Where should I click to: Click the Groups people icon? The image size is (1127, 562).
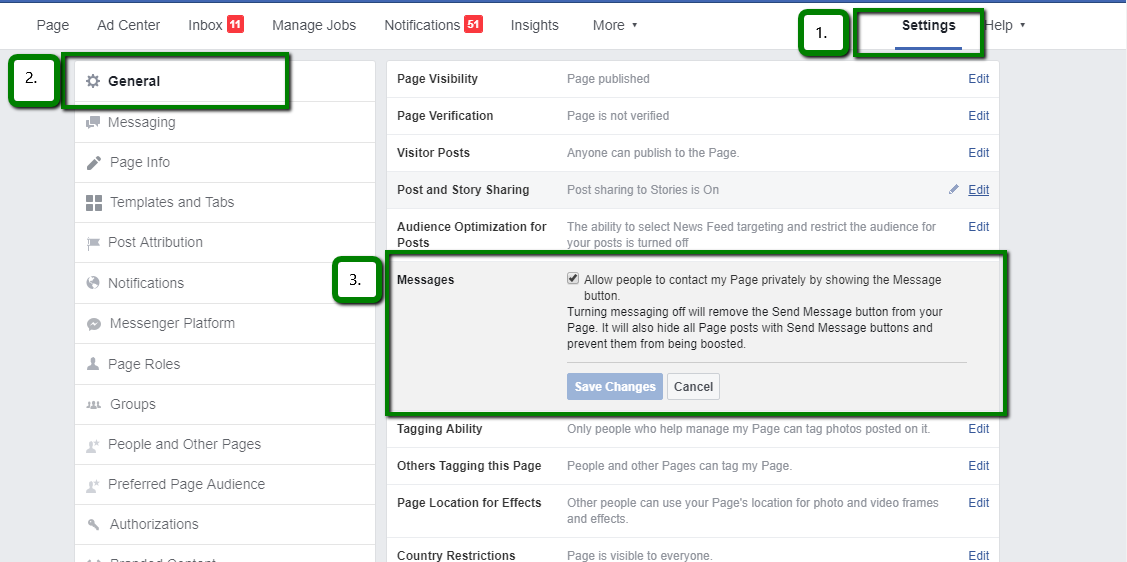pos(93,405)
